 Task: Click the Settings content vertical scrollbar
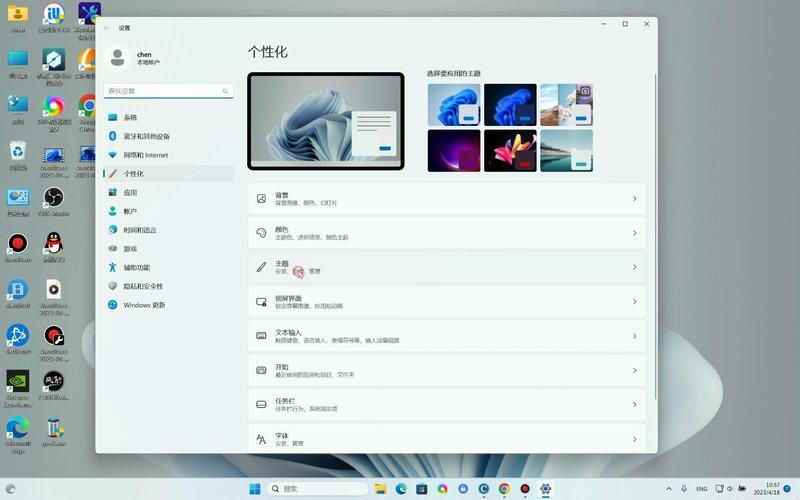(x=655, y=236)
